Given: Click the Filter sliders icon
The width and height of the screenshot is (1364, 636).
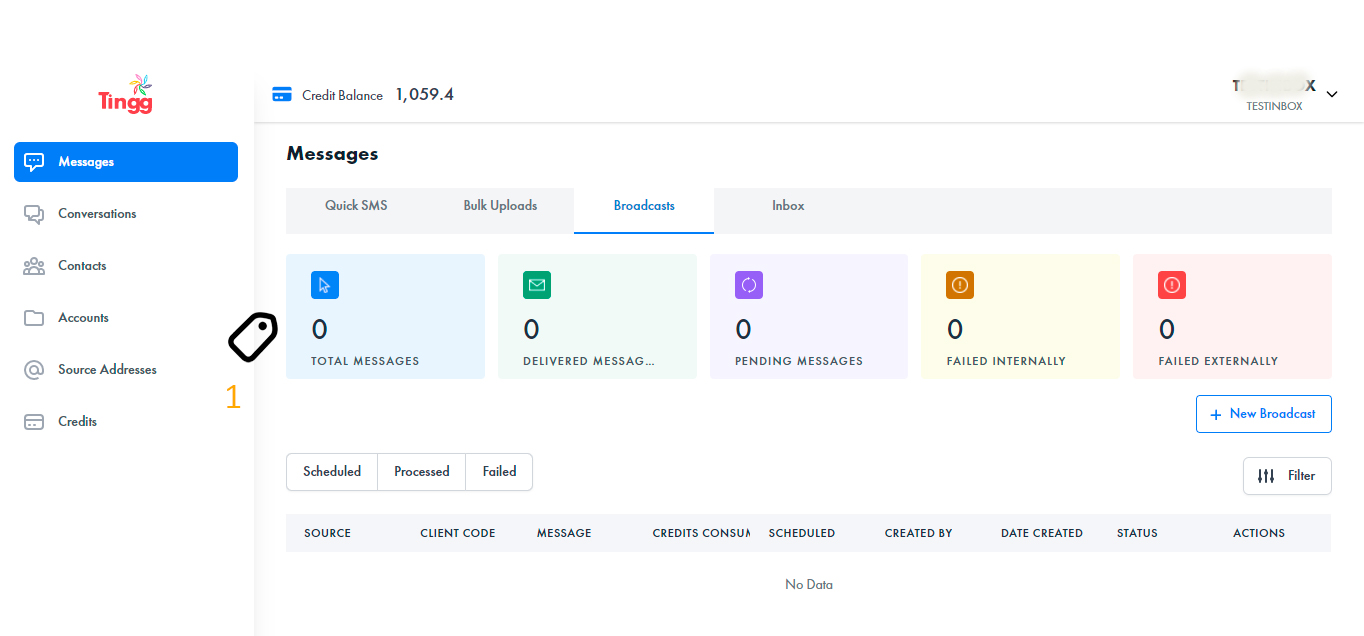Looking at the screenshot, I should (x=1266, y=476).
